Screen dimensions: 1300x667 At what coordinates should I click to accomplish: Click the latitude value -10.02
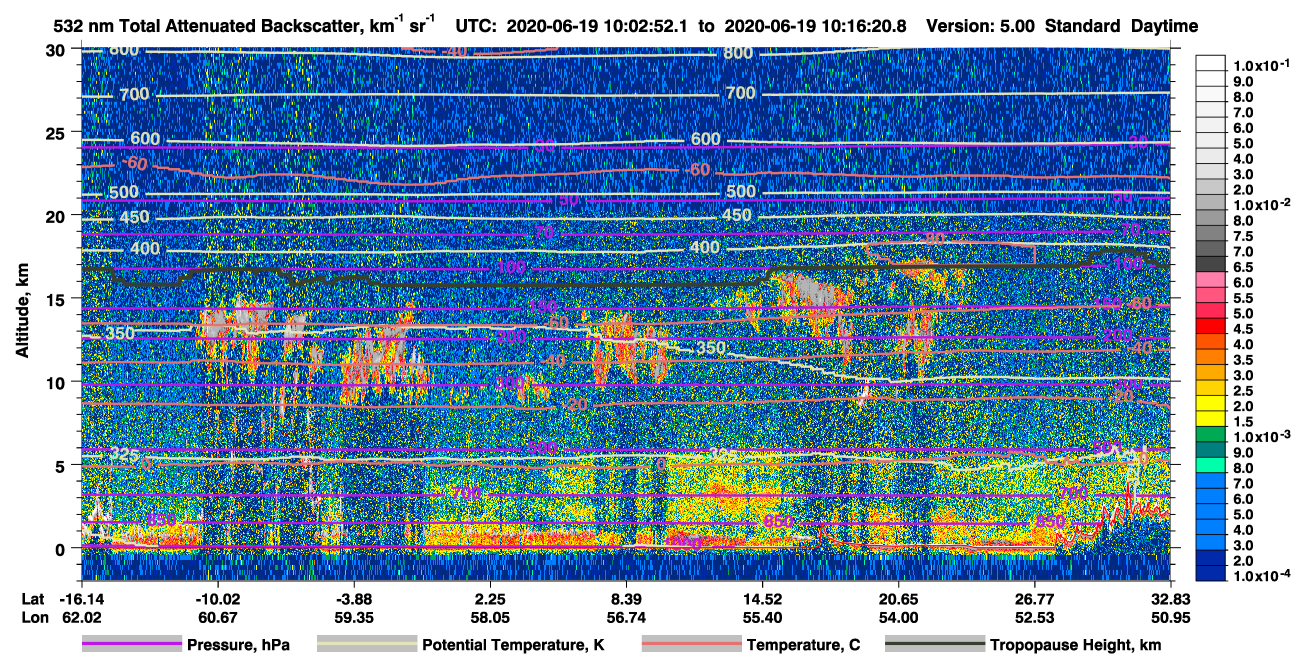click(x=218, y=598)
